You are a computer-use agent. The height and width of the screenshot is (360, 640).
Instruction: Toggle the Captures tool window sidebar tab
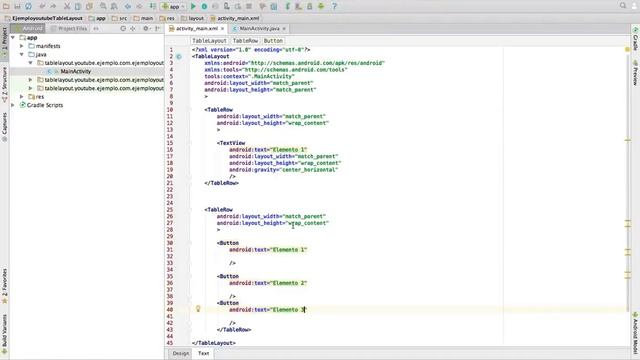(x=4, y=126)
